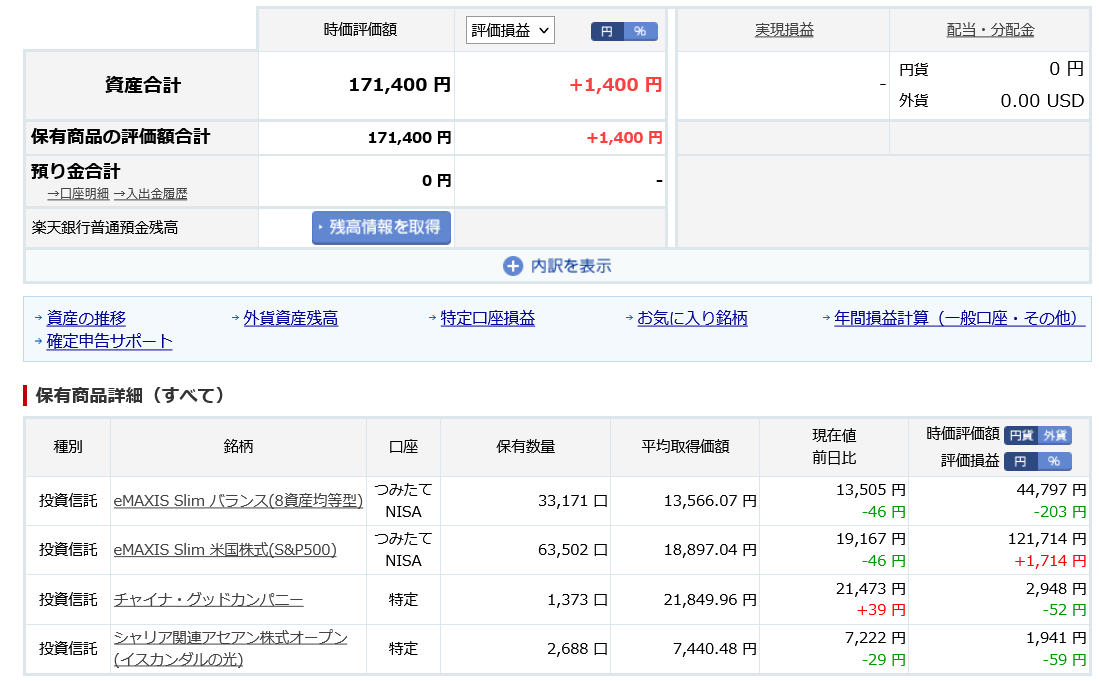Screen dimensions: 1099x681
Task: Open 年間損益計算（一般口座・その他） link
Action: [959, 318]
